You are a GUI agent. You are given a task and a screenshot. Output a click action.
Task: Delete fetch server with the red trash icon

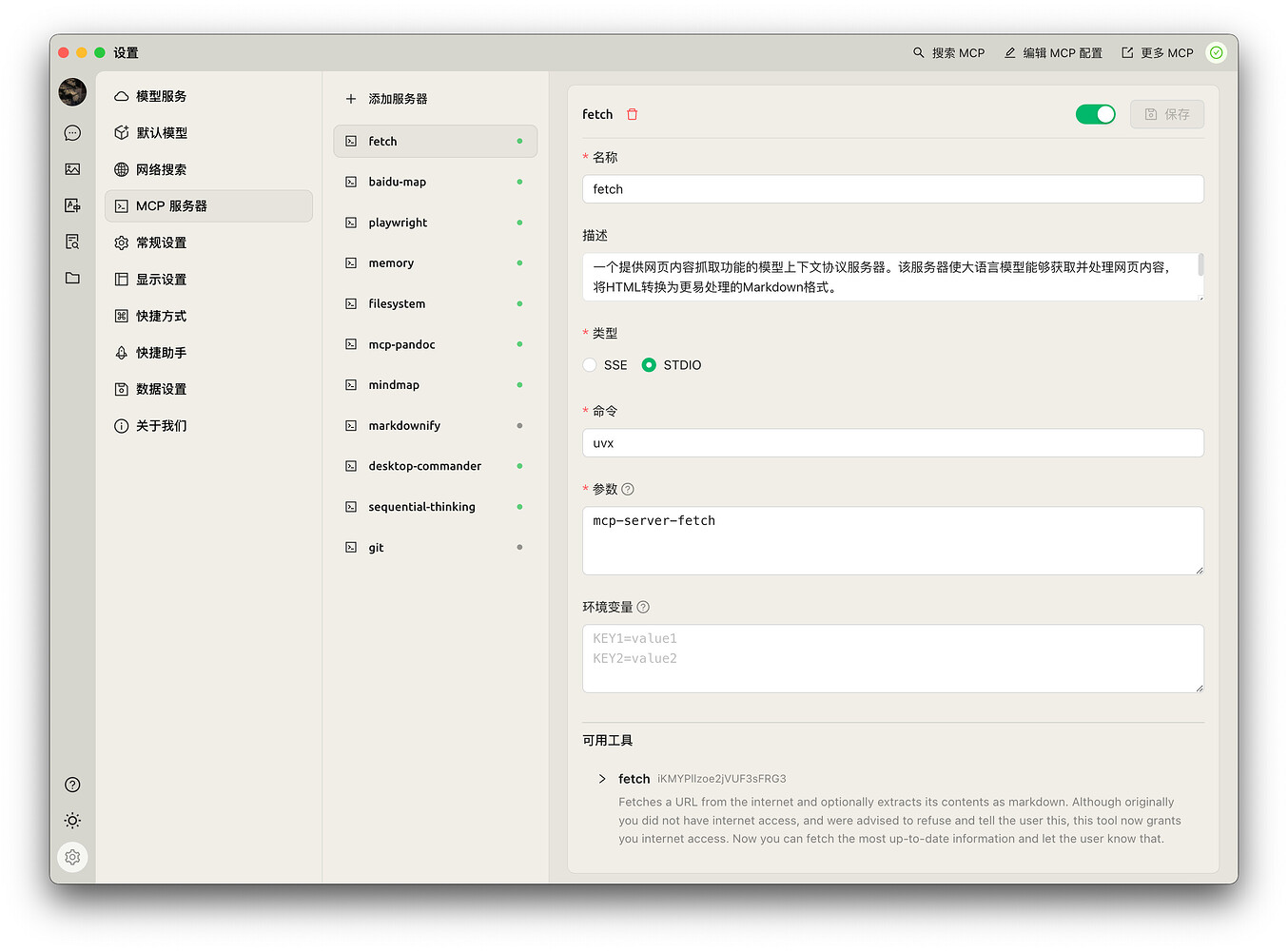pos(633,114)
